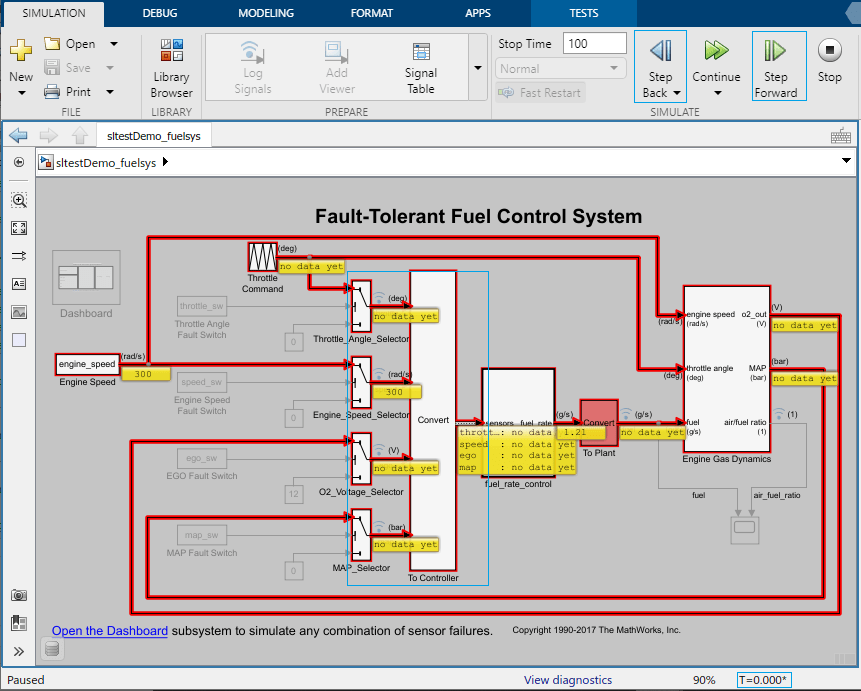Viewport: 861px width, 691px height.
Task: Switch to the FORMAT tab
Action: tap(372, 13)
